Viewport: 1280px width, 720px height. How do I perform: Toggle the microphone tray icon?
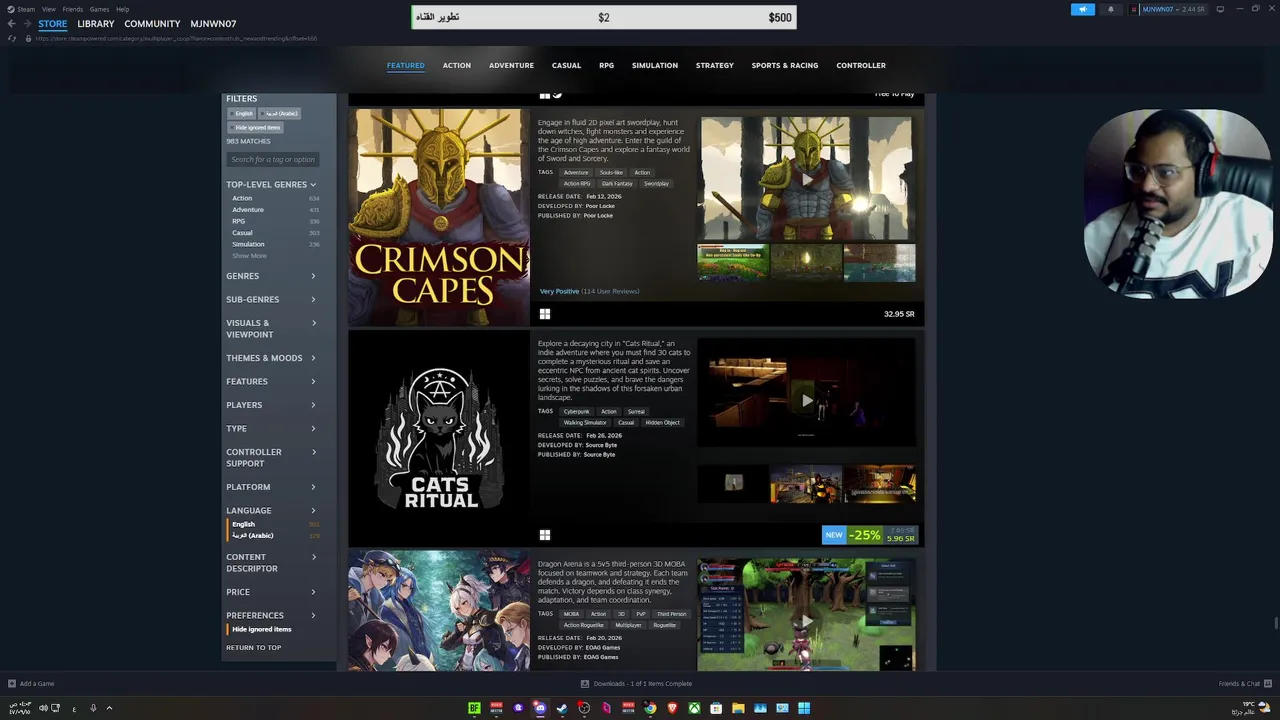coord(93,708)
